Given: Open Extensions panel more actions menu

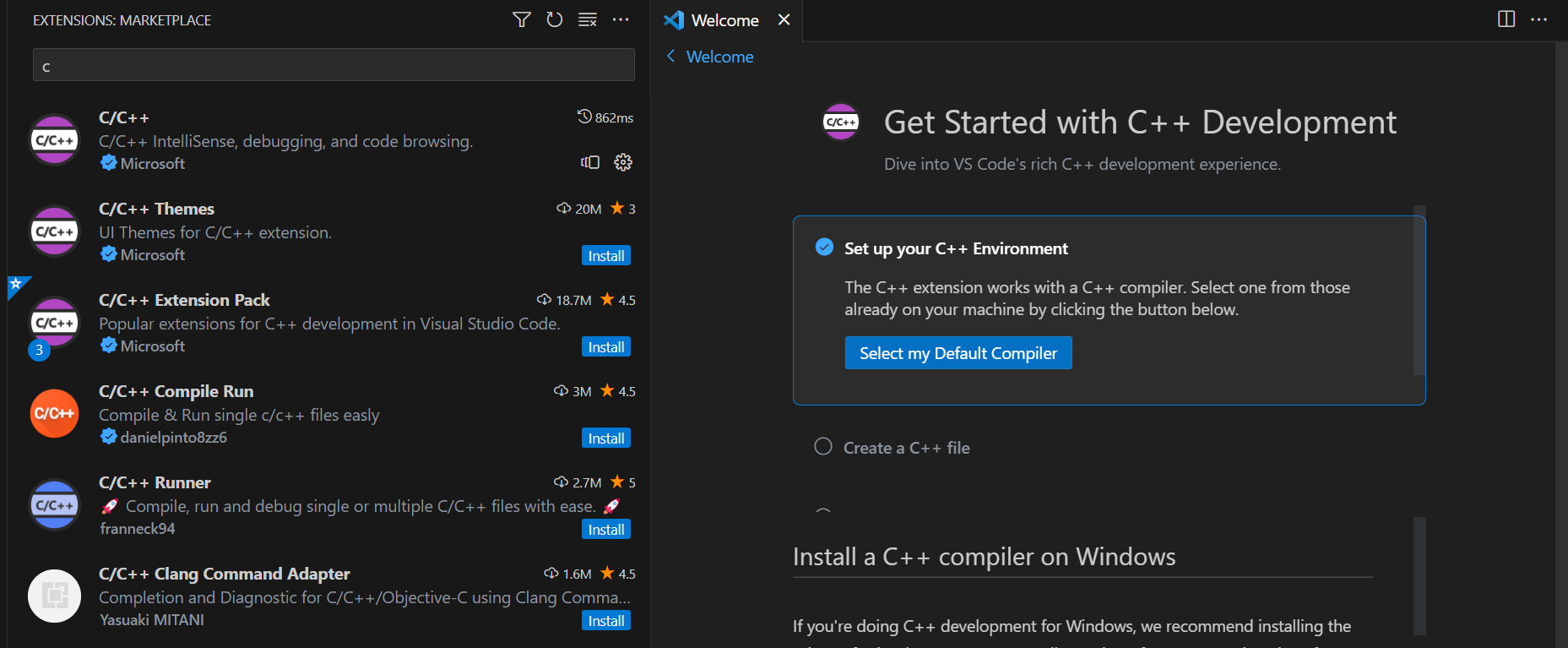Looking at the screenshot, I should click(x=621, y=19).
